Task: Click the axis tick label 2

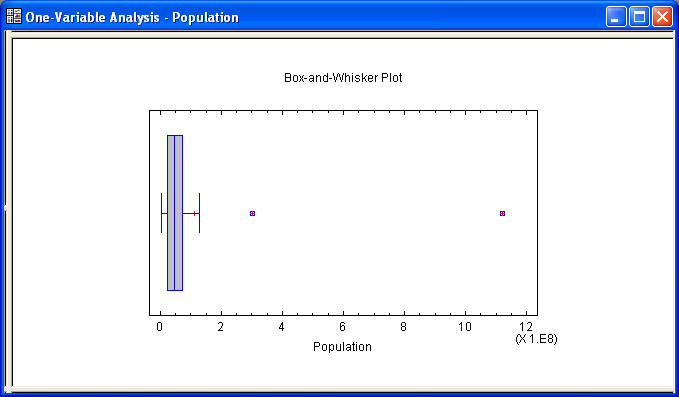Action: [221, 327]
